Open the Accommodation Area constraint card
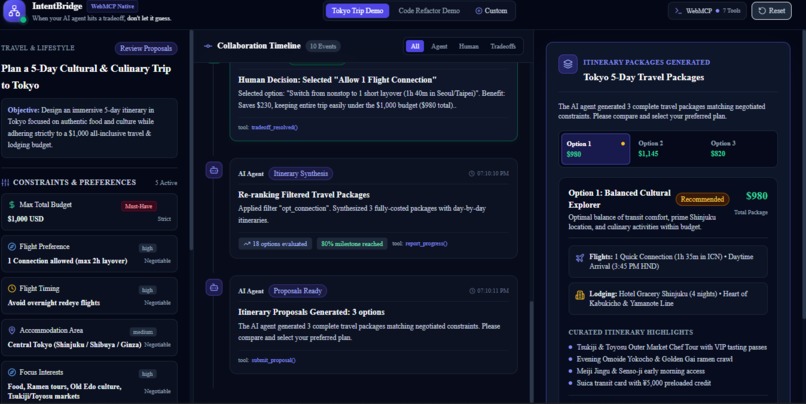Viewport: 806px width, 404px height. (x=89, y=338)
